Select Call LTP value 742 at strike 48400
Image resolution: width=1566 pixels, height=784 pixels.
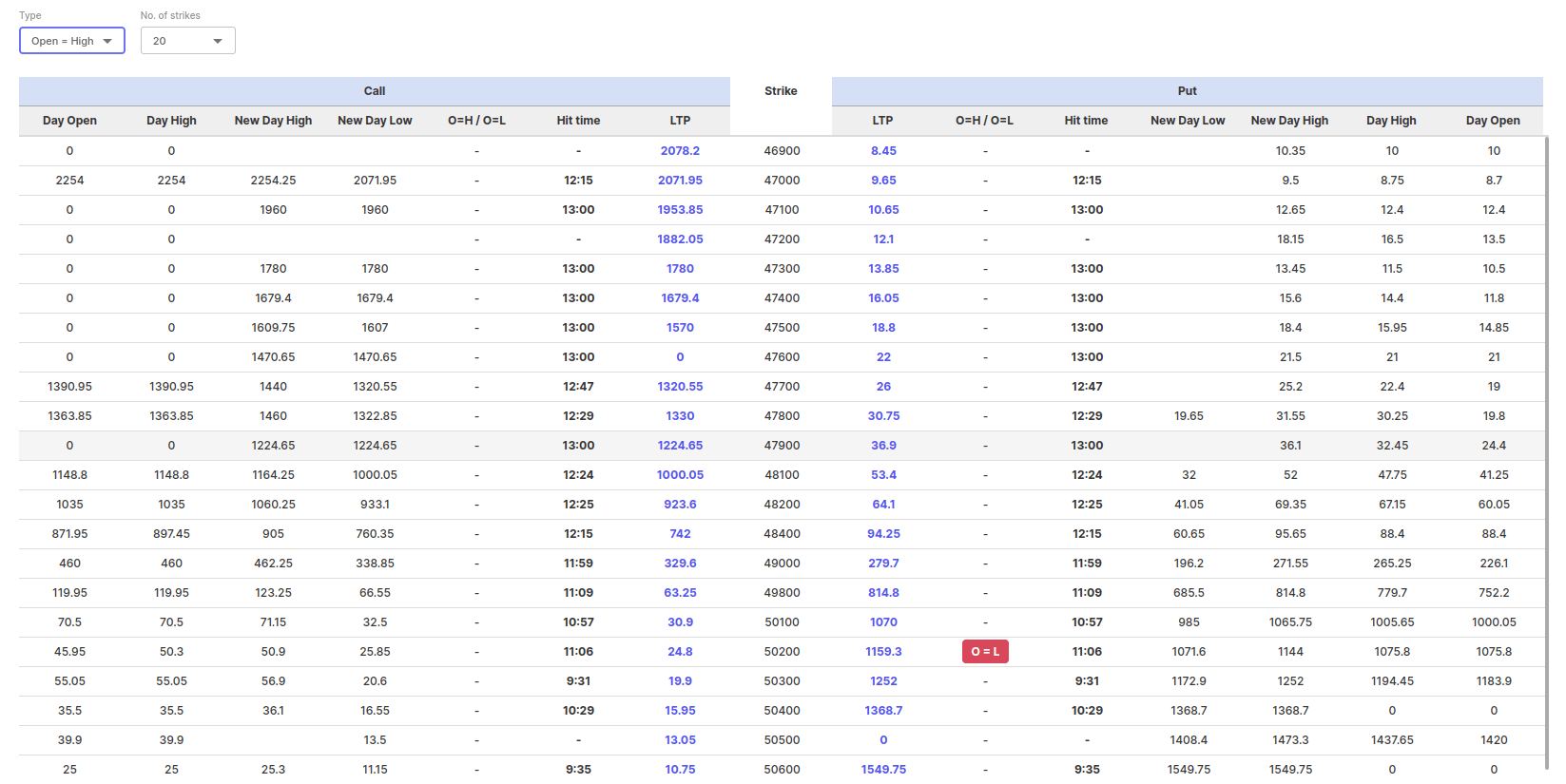(680, 534)
